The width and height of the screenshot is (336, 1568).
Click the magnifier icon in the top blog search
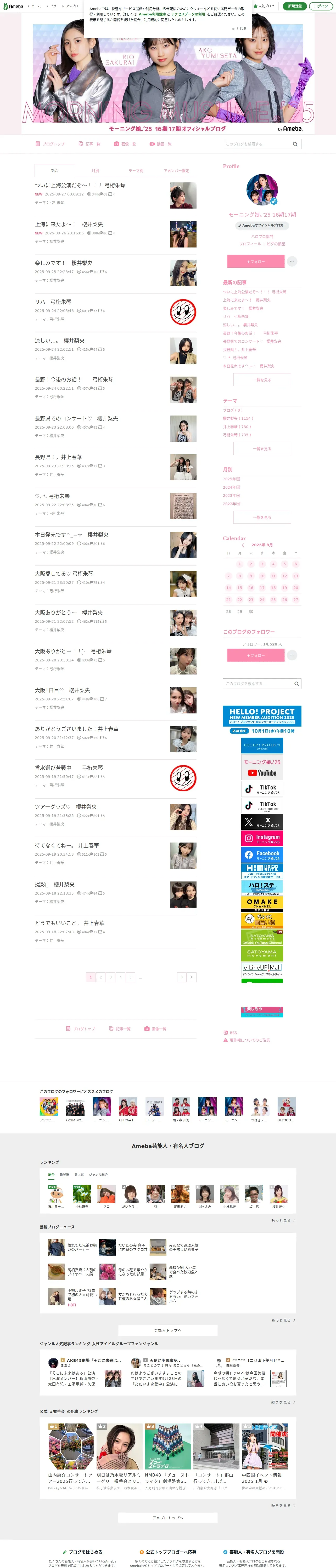click(x=295, y=144)
